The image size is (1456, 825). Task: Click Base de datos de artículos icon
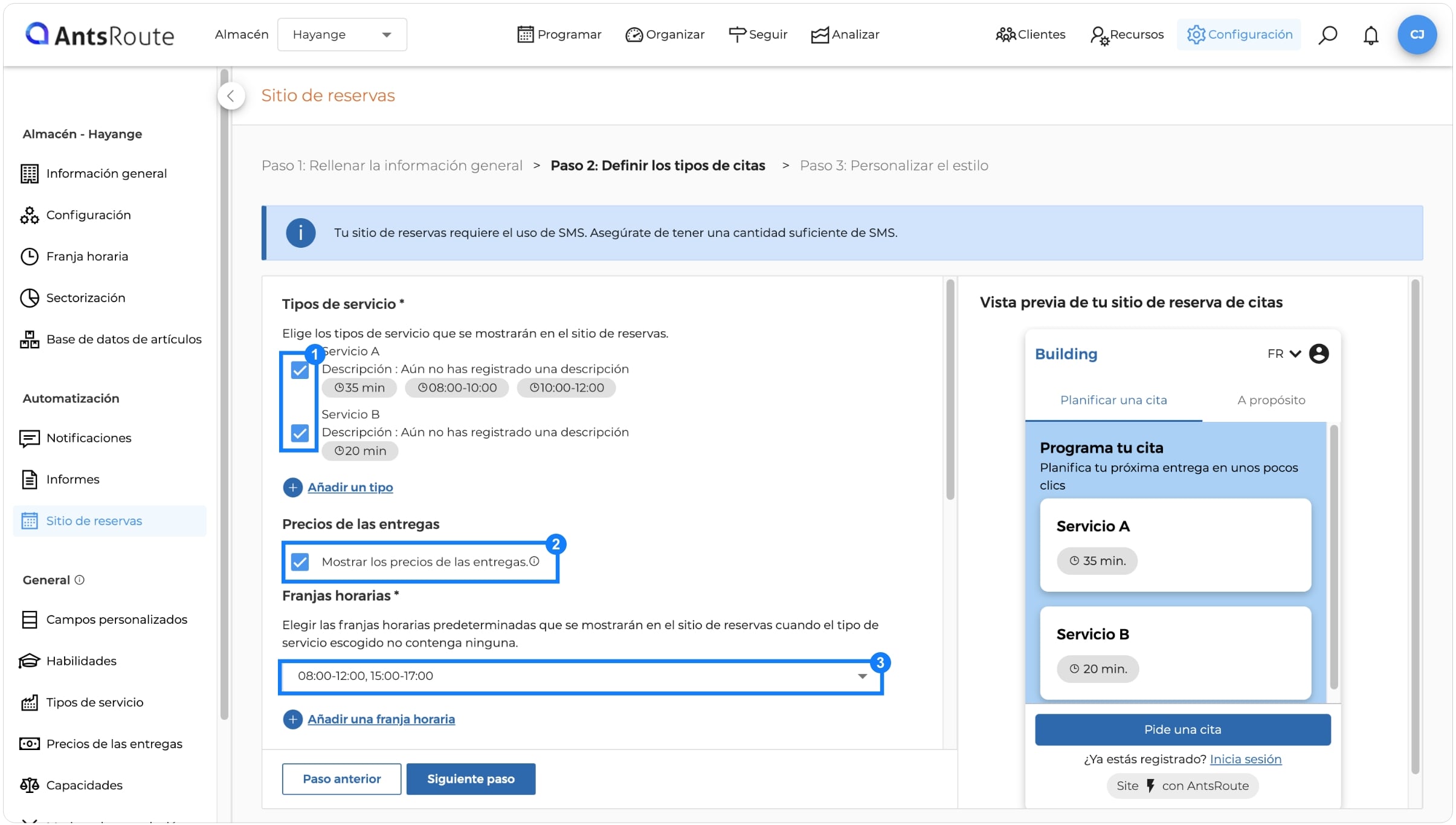(x=29, y=340)
